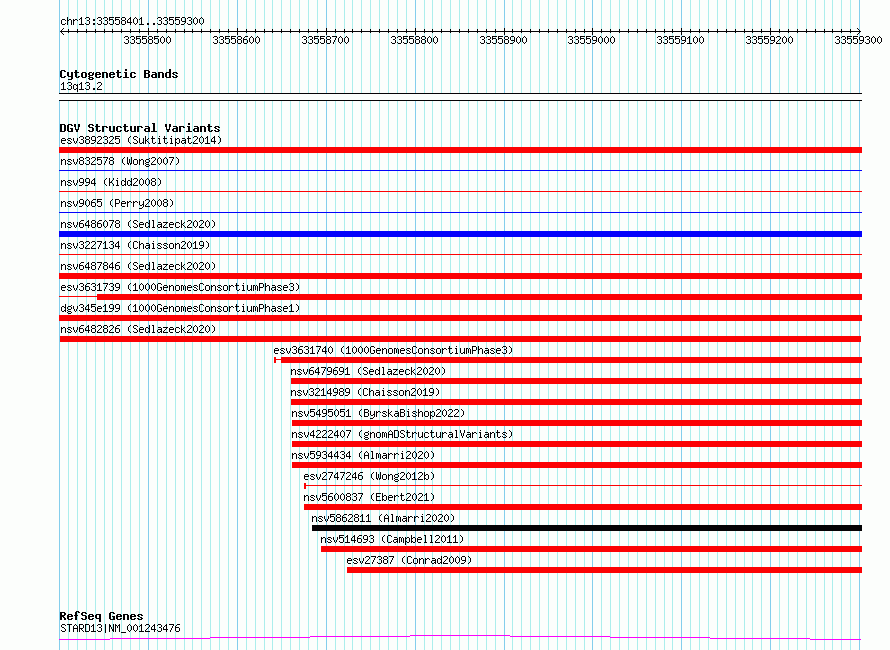Click ruler position 33558900
The image size is (890, 650).
(503, 40)
